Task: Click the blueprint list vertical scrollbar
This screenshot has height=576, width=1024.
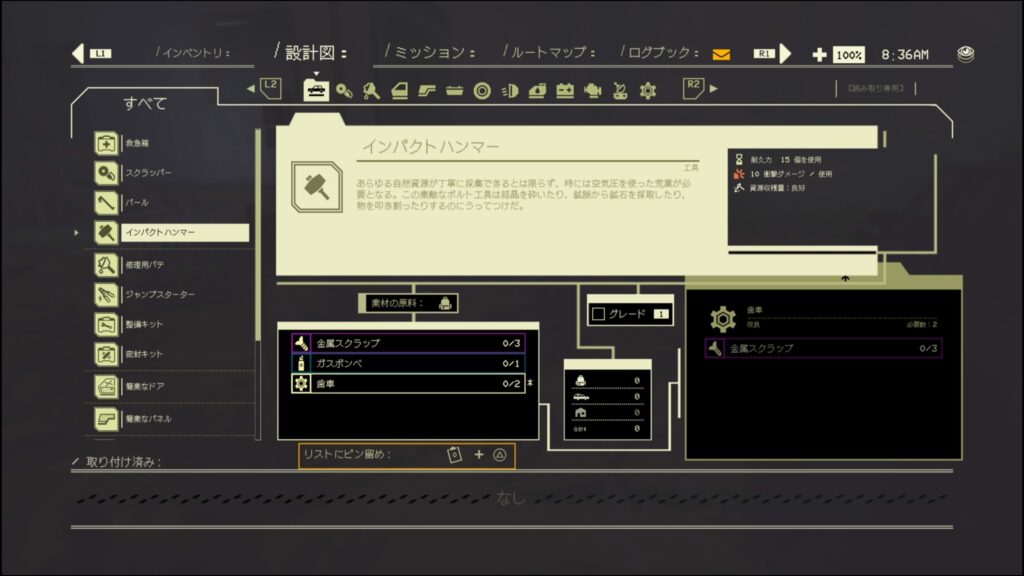Action: (258, 280)
